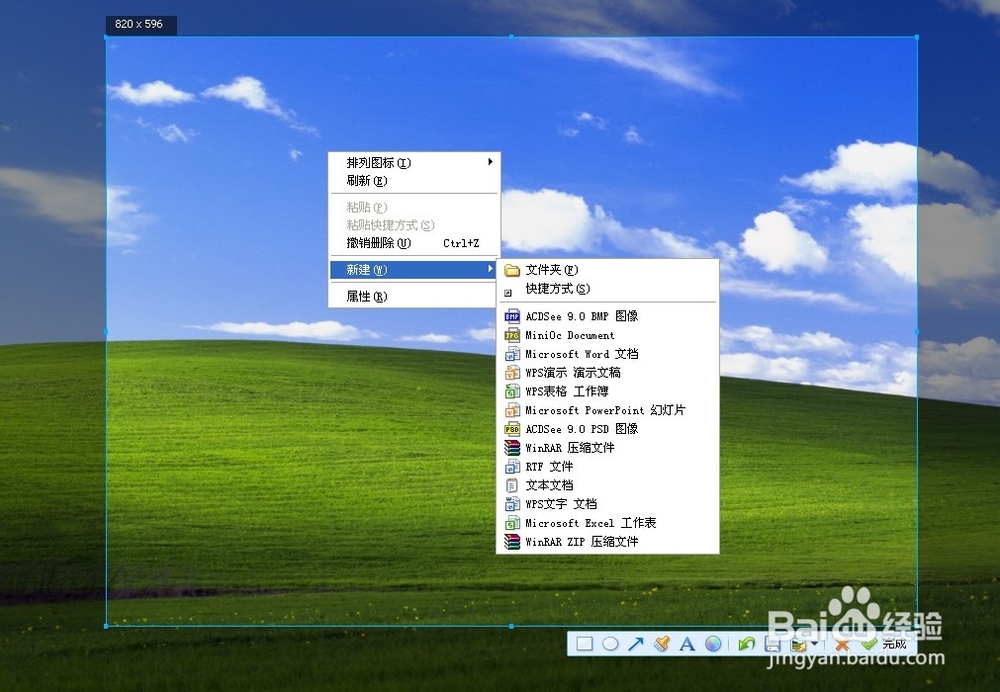Click the 快捷方式 shortcut icon
This screenshot has width=1000, height=692.
tap(508, 293)
